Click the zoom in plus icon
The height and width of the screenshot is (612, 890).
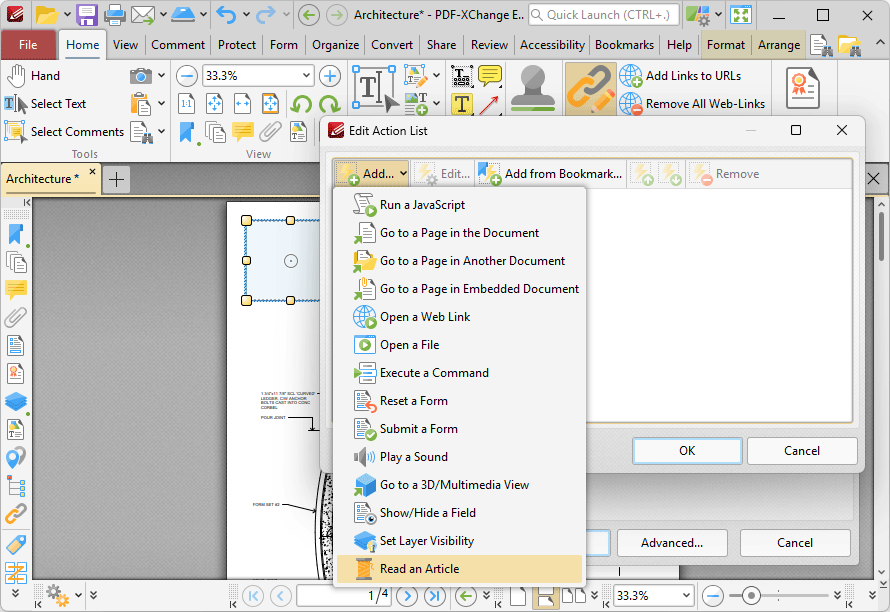coord(330,76)
